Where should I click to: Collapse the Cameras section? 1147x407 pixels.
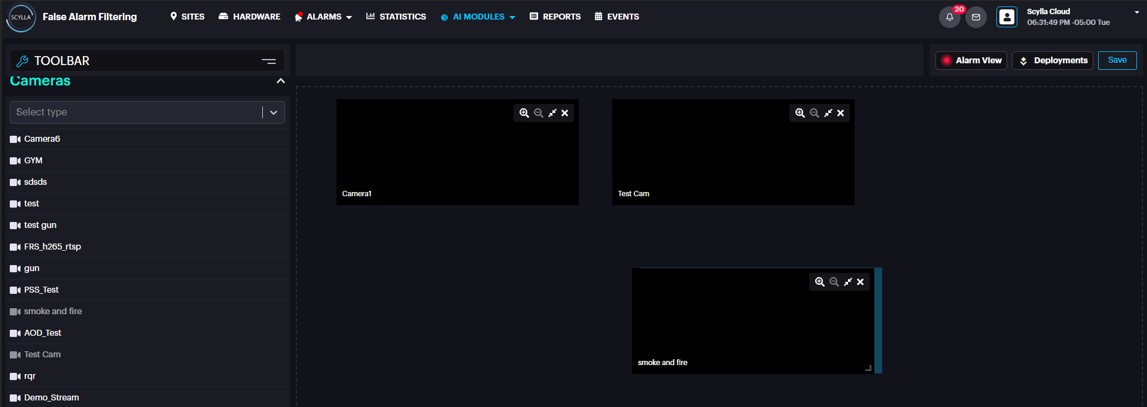click(x=280, y=81)
